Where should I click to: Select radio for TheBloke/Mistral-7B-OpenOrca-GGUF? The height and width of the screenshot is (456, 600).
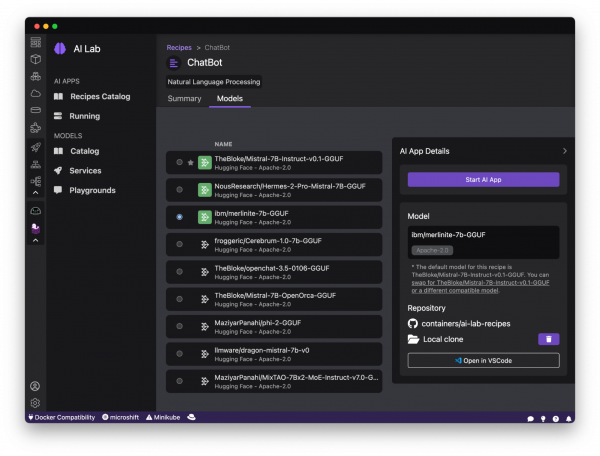[179, 299]
